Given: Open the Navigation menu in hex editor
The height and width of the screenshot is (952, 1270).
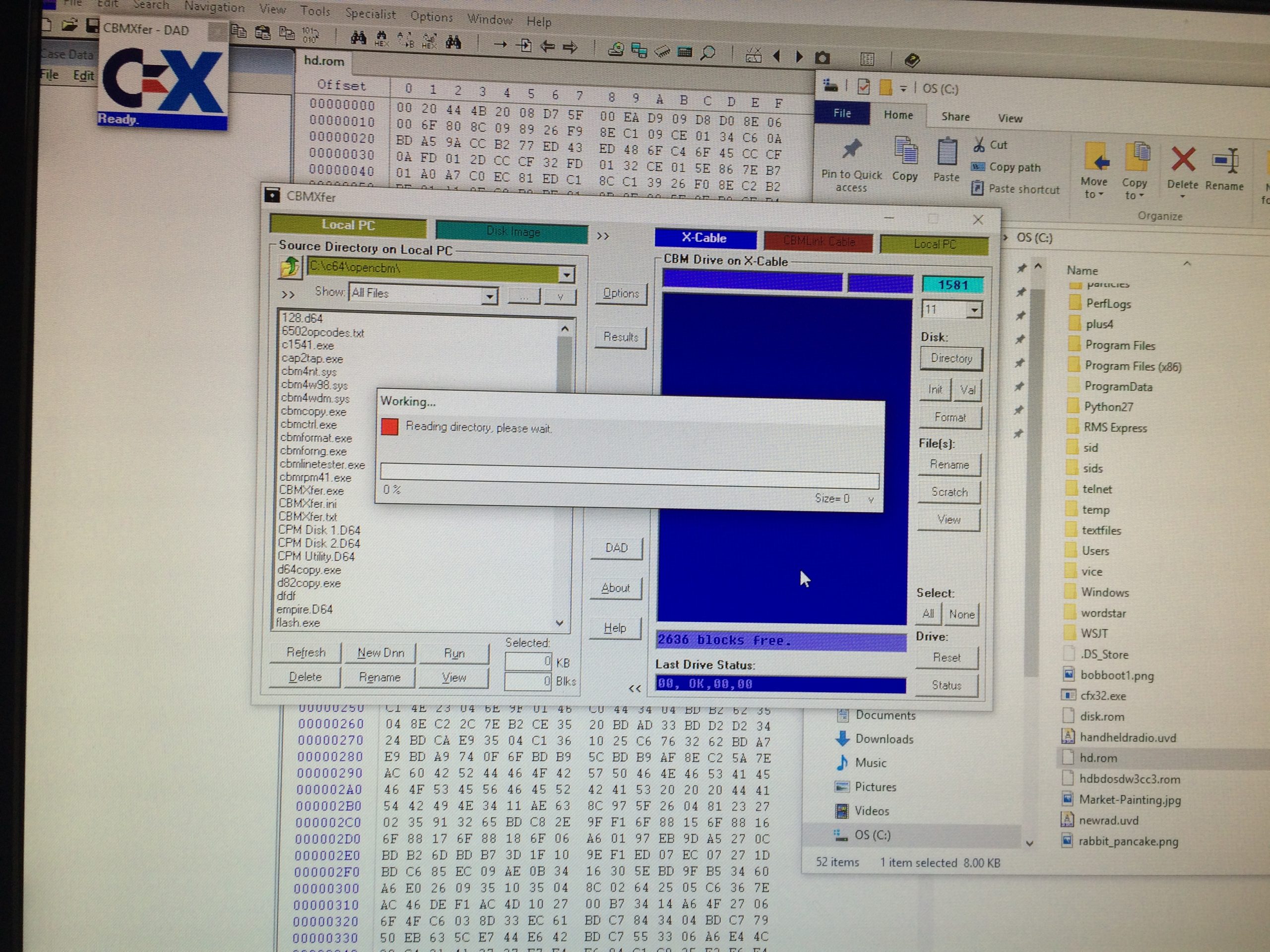Looking at the screenshot, I should [214, 7].
